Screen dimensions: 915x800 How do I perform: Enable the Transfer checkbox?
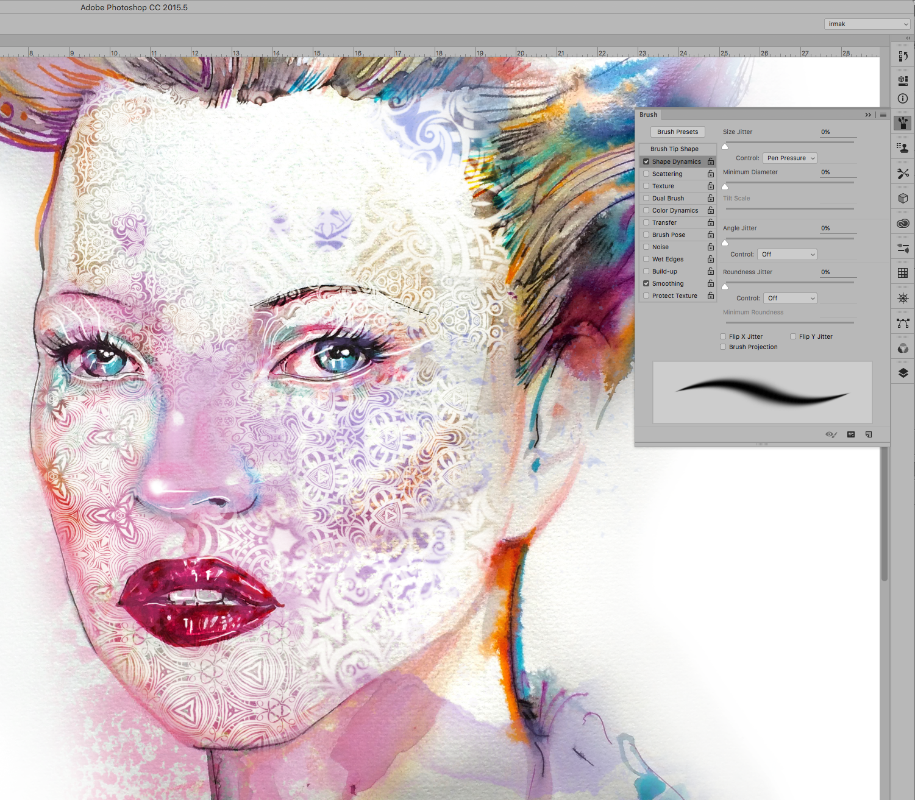tap(646, 222)
